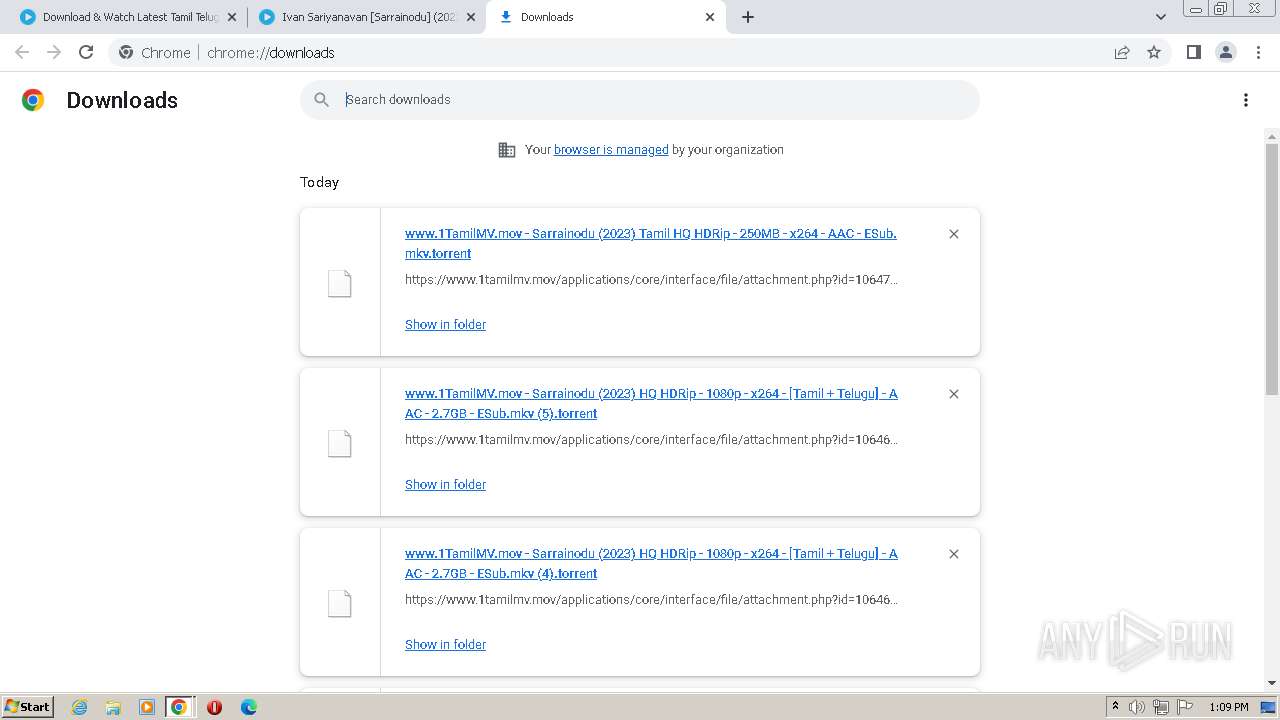
Task: Launch Internet Explorer from the taskbar
Action: (79, 707)
